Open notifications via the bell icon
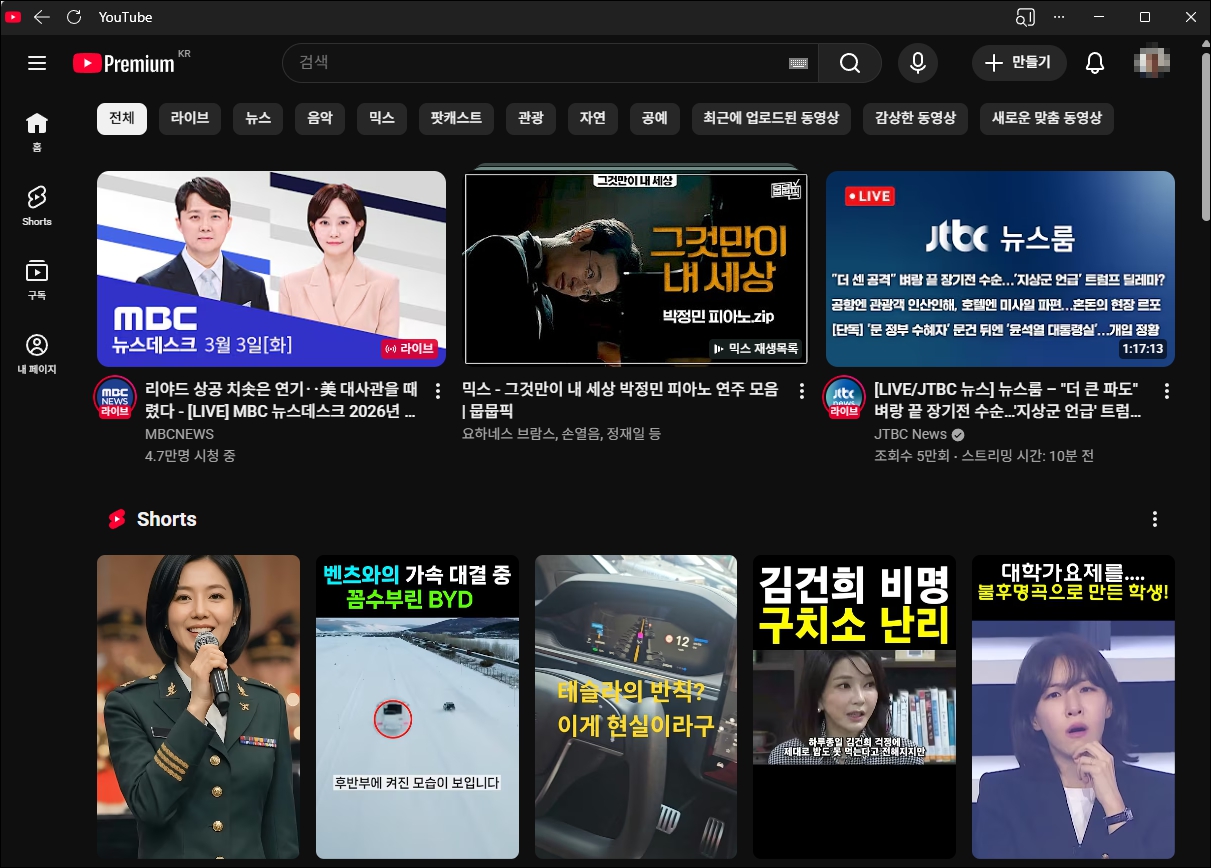The width and height of the screenshot is (1211, 868). coord(1094,62)
